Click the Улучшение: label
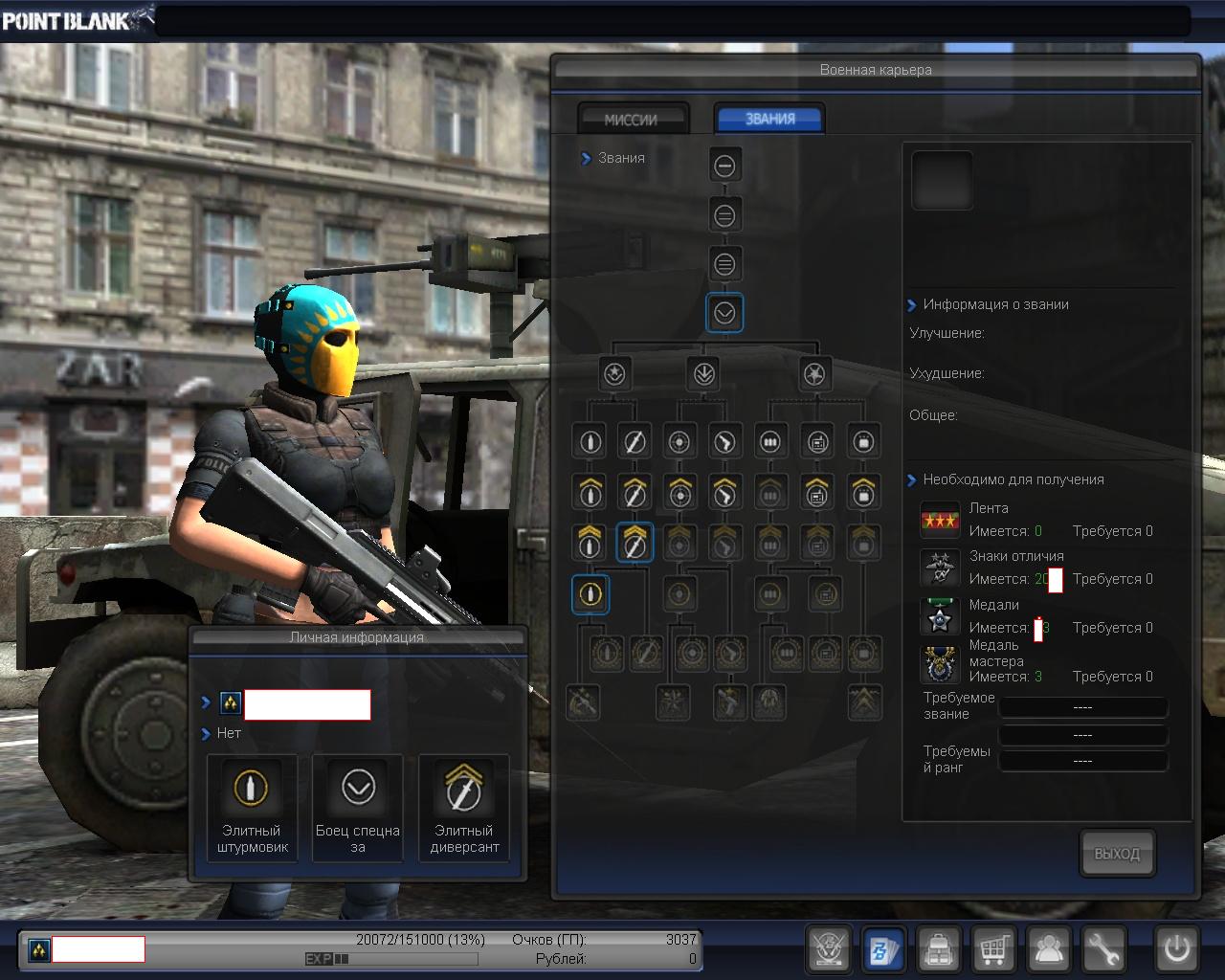Image resolution: width=1225 pixels, height=980 pixels. pos(947,333)
